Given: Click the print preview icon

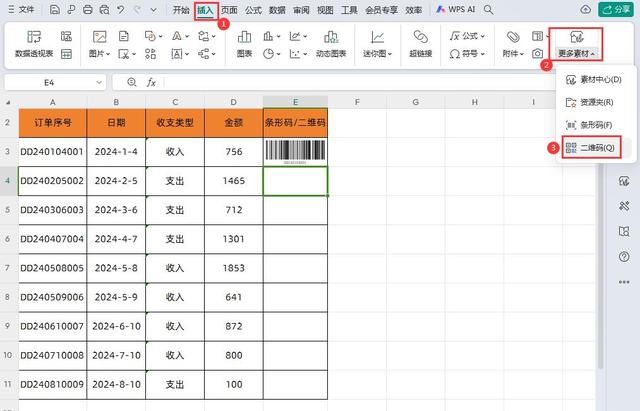Looking at the screenshot, I should 104,9.
